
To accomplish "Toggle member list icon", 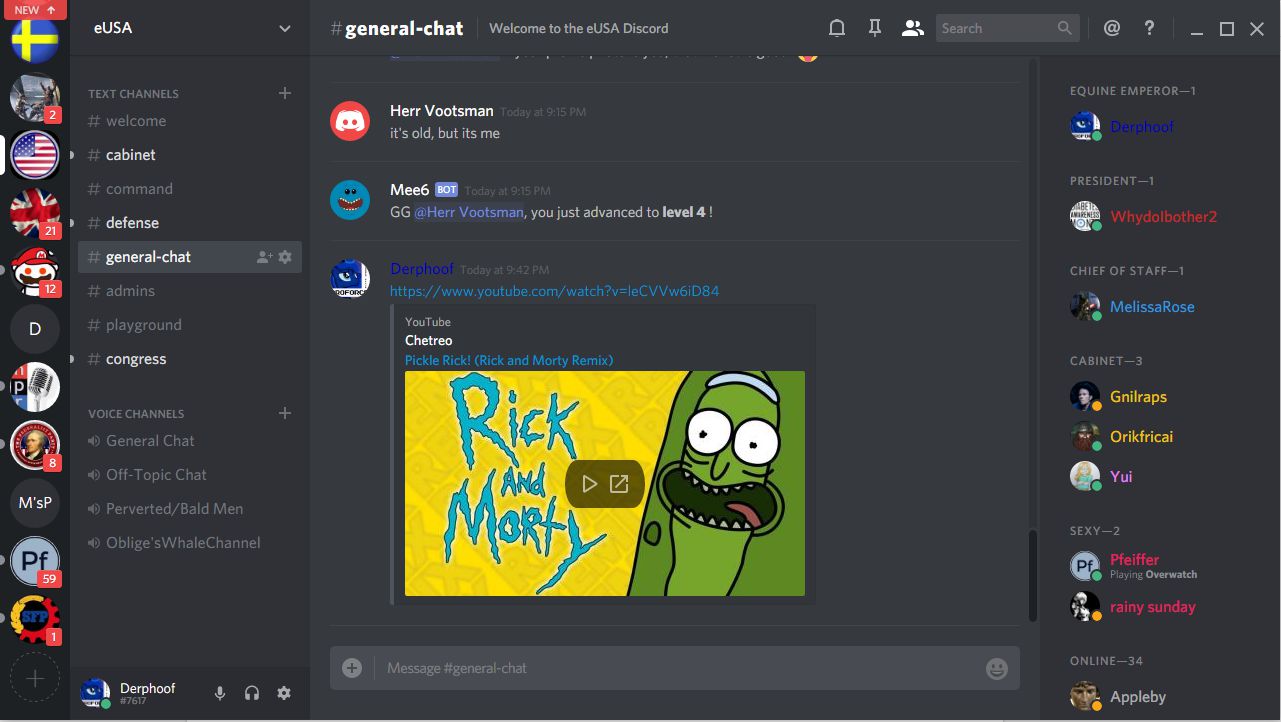I will pyautogui.click(x=912, y=28).
